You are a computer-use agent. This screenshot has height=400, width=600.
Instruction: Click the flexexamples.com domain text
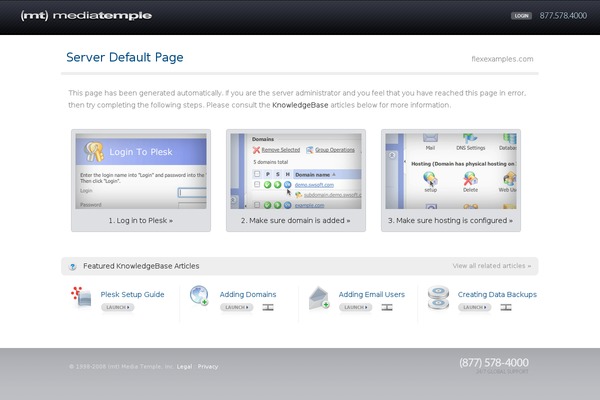pyautogui.click(x=502, y=59)
